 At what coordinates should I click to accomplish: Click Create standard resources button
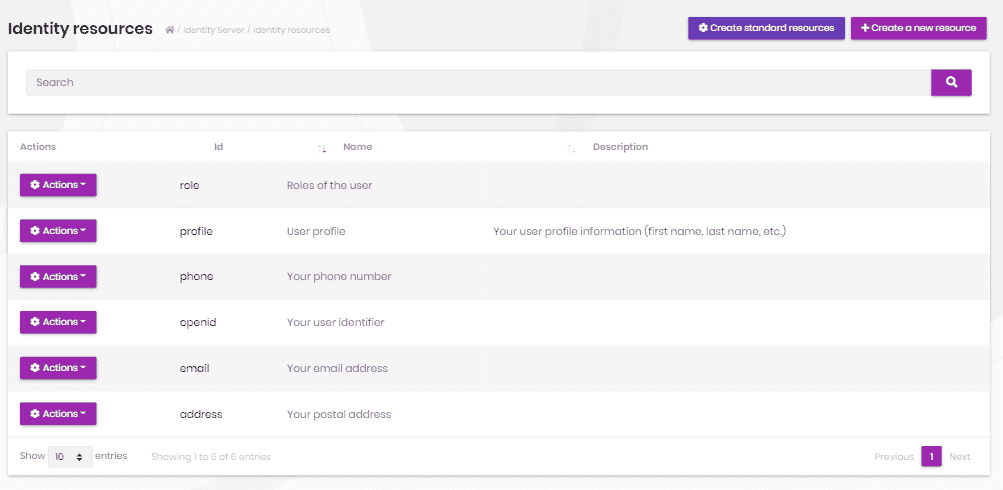[x=766, y=28]
